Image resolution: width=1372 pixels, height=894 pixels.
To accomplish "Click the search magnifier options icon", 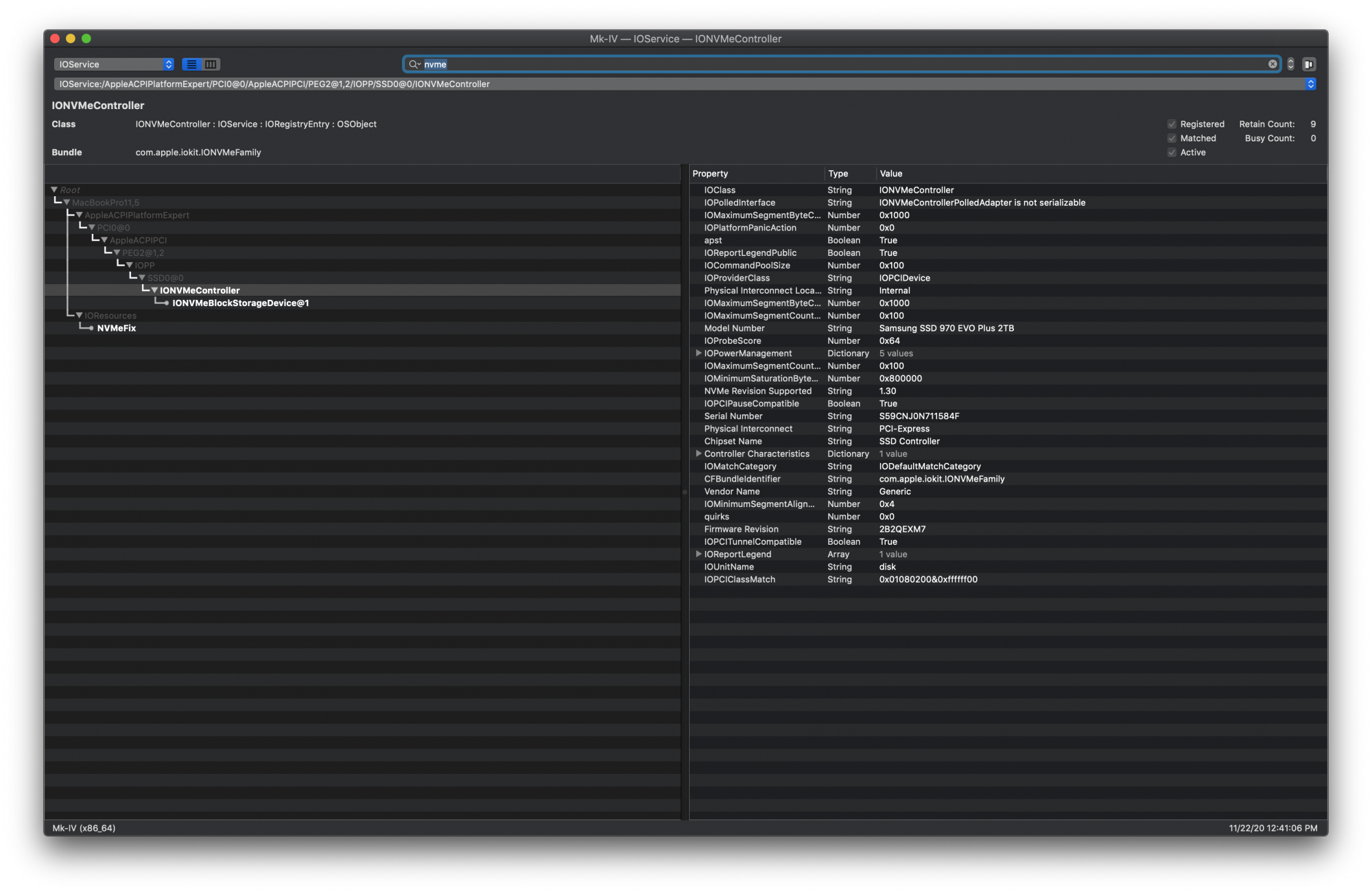I will click(414, 64).
